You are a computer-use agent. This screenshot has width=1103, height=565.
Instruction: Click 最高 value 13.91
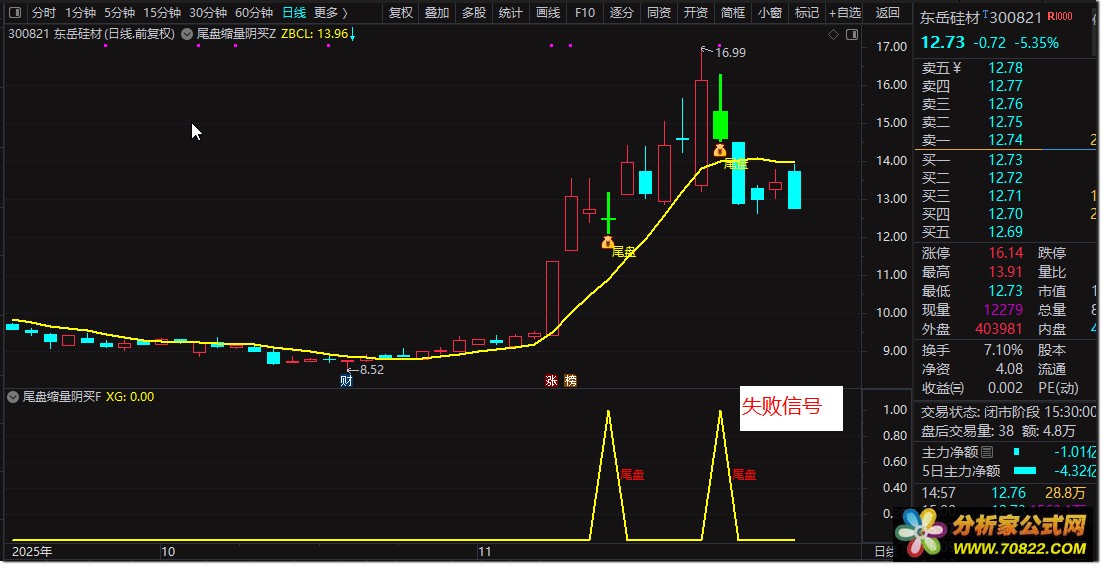coord(1006,272)
